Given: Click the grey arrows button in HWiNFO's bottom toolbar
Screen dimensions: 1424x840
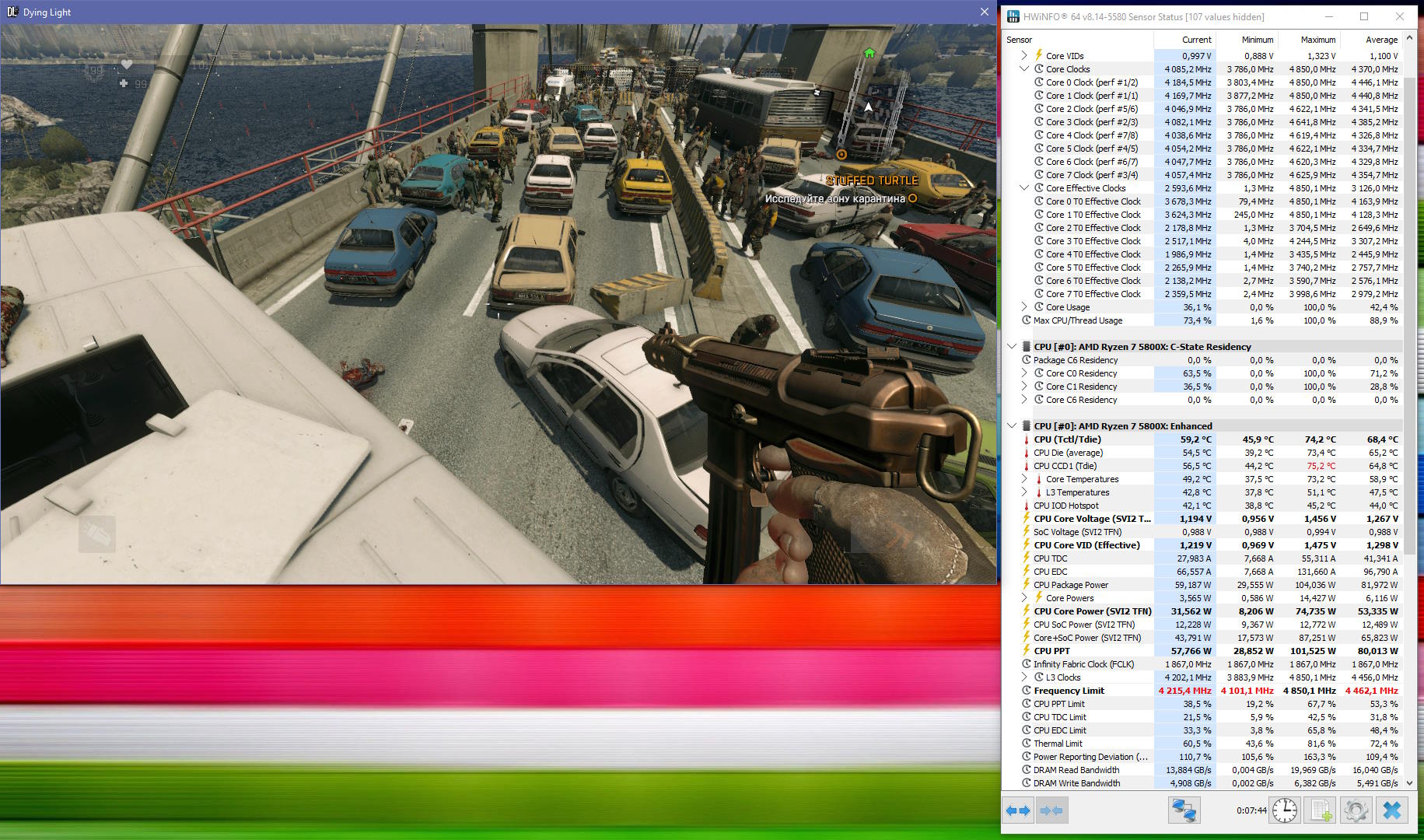Looking at the screenshot, I should [x=1052, y=810].
